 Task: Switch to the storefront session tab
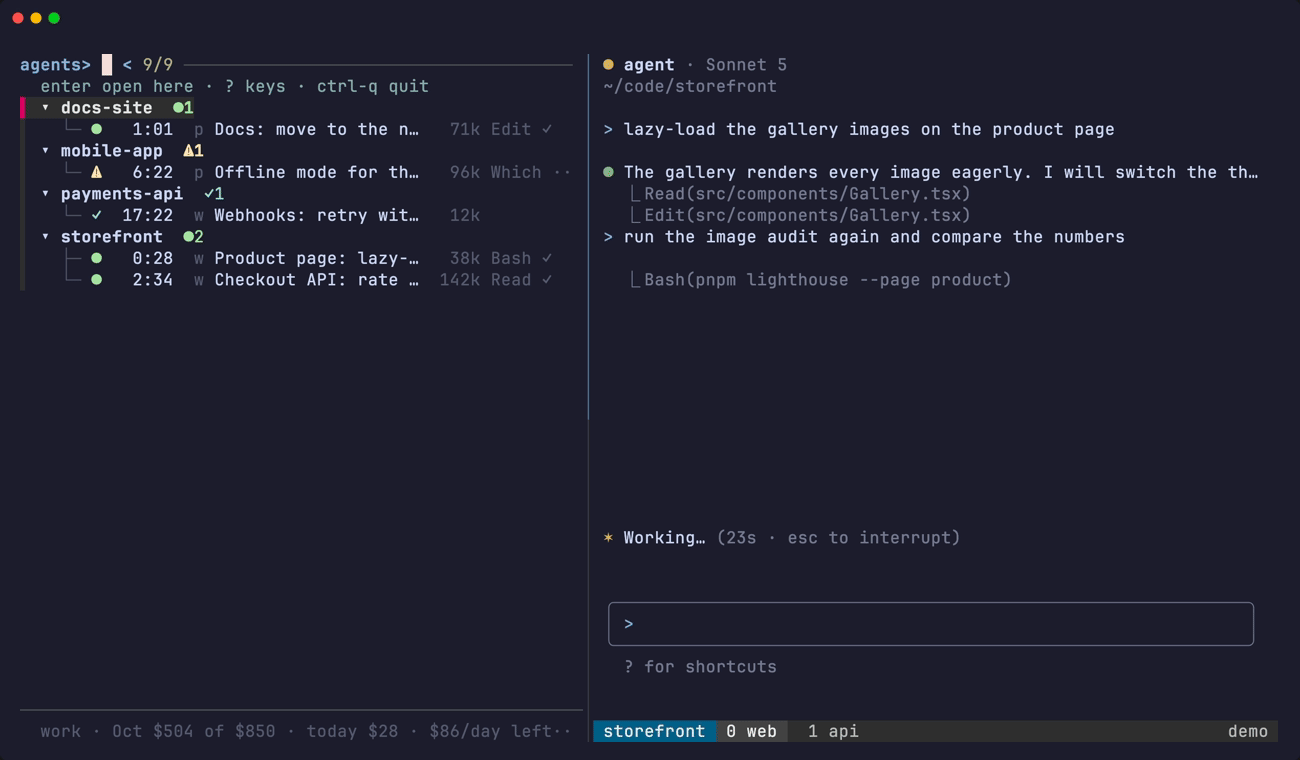pos(654,731)
